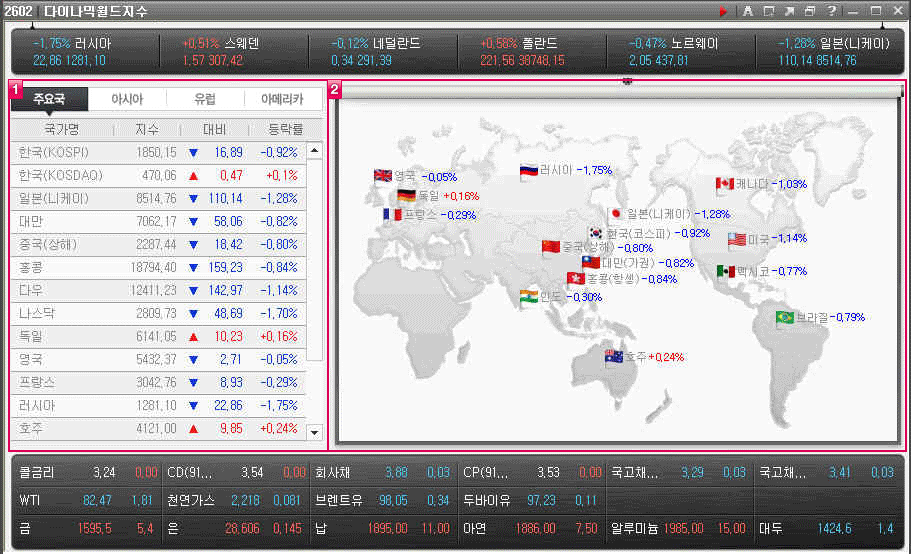Select the 중국(상해) row in the list
Screen dimensions: 911x554
pyautogui.click(x=159, y=244)
